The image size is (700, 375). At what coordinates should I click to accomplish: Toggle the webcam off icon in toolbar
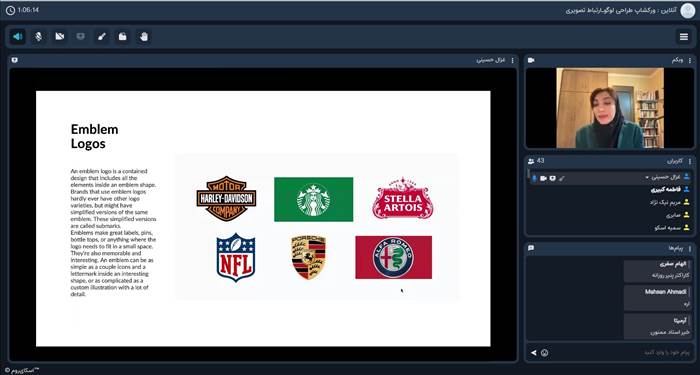click(x=60, y=37)
